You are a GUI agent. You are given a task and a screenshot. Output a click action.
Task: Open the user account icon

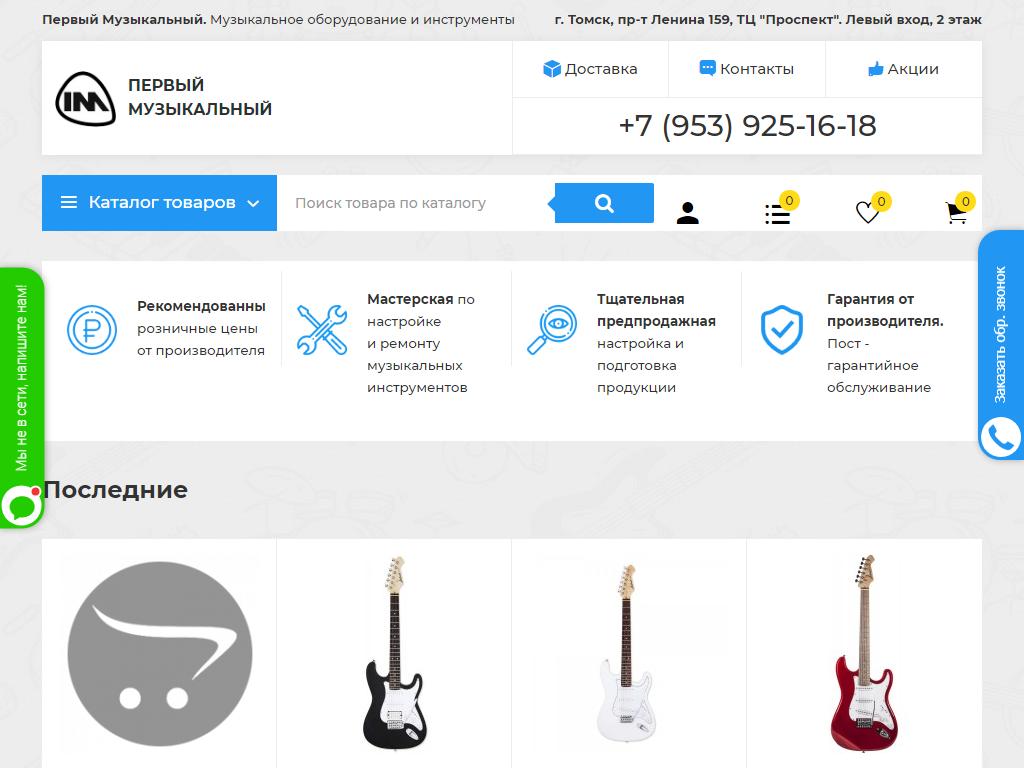pos(688,213)
